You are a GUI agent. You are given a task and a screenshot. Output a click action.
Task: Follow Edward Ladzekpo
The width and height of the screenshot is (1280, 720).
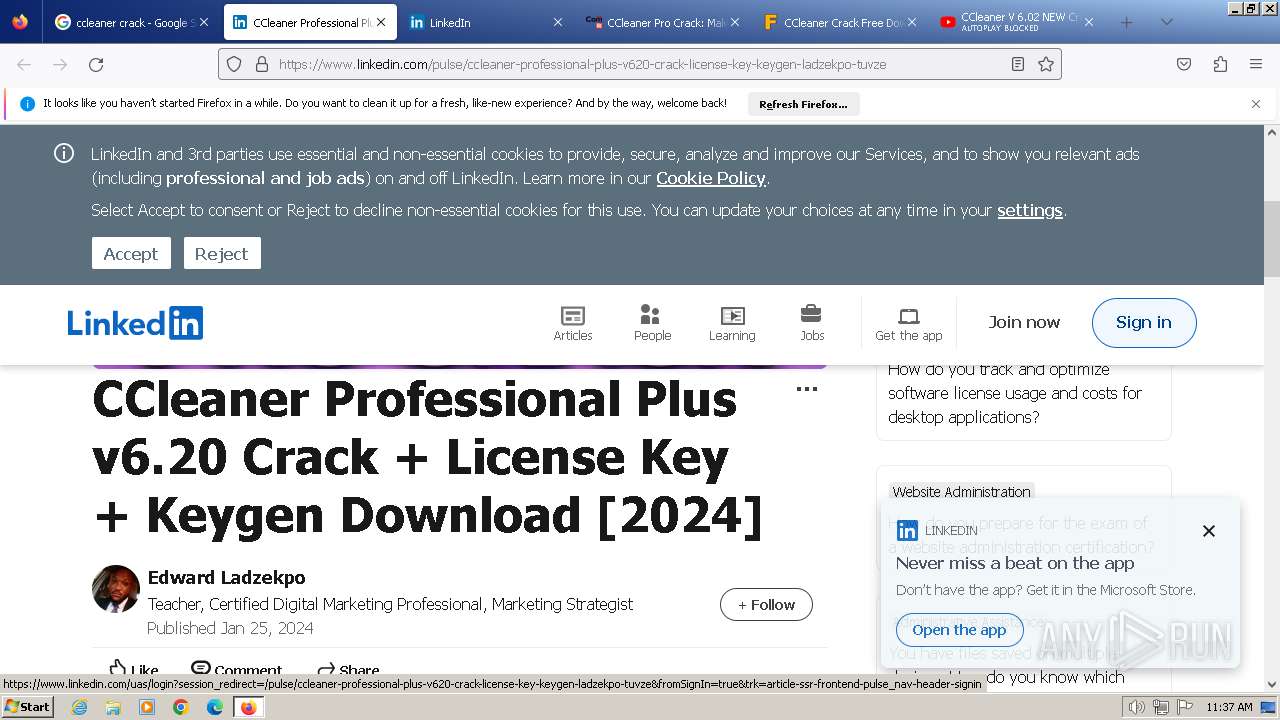[x=766, y=604]
